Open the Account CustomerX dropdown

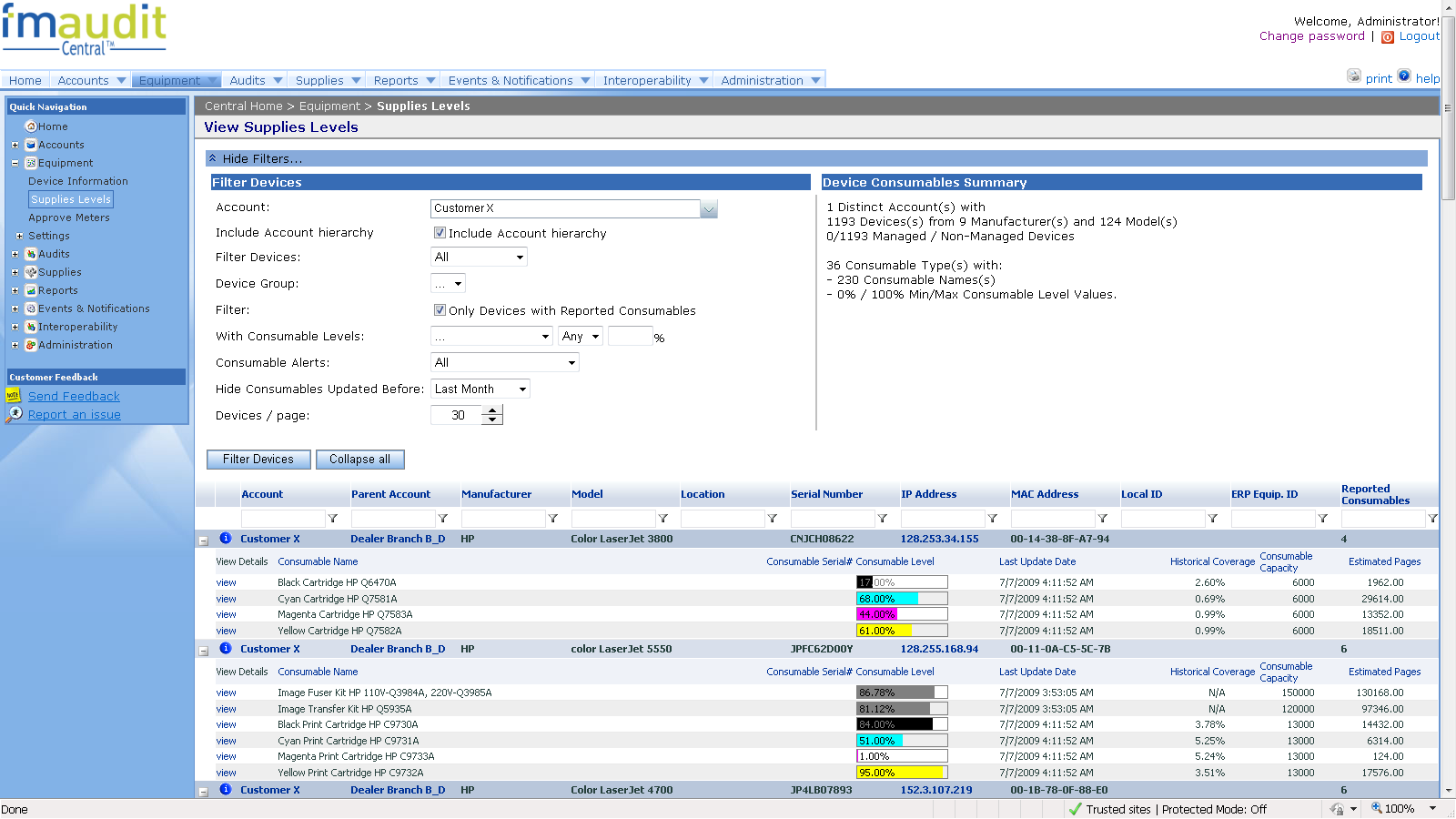tap(709, 208)
